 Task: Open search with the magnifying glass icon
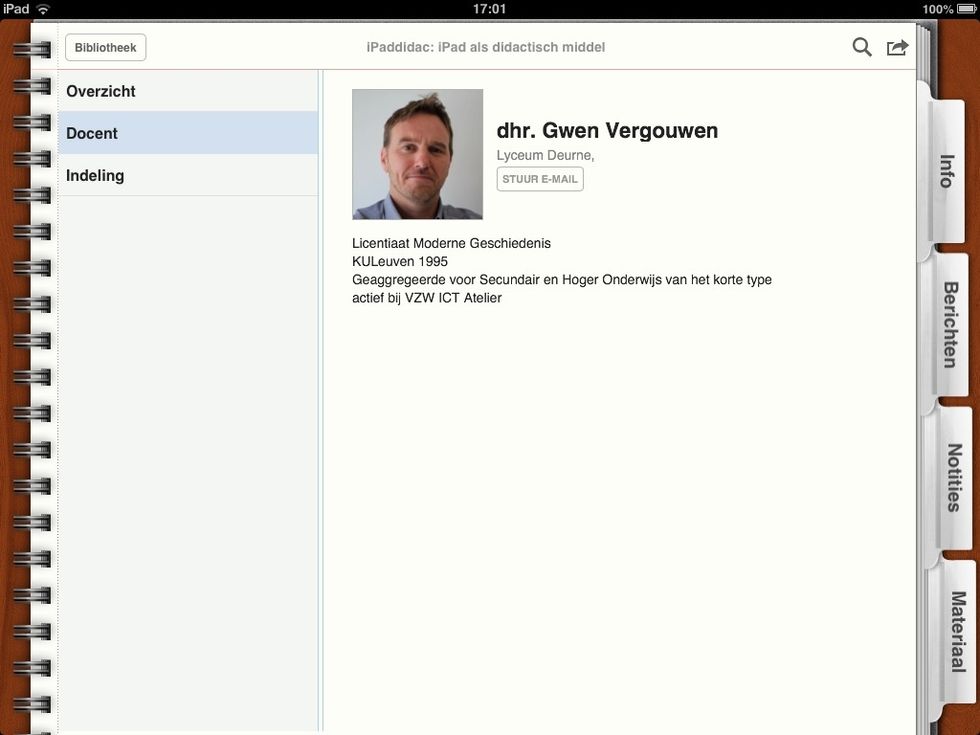pyautogui.click(x=861, y=47)
